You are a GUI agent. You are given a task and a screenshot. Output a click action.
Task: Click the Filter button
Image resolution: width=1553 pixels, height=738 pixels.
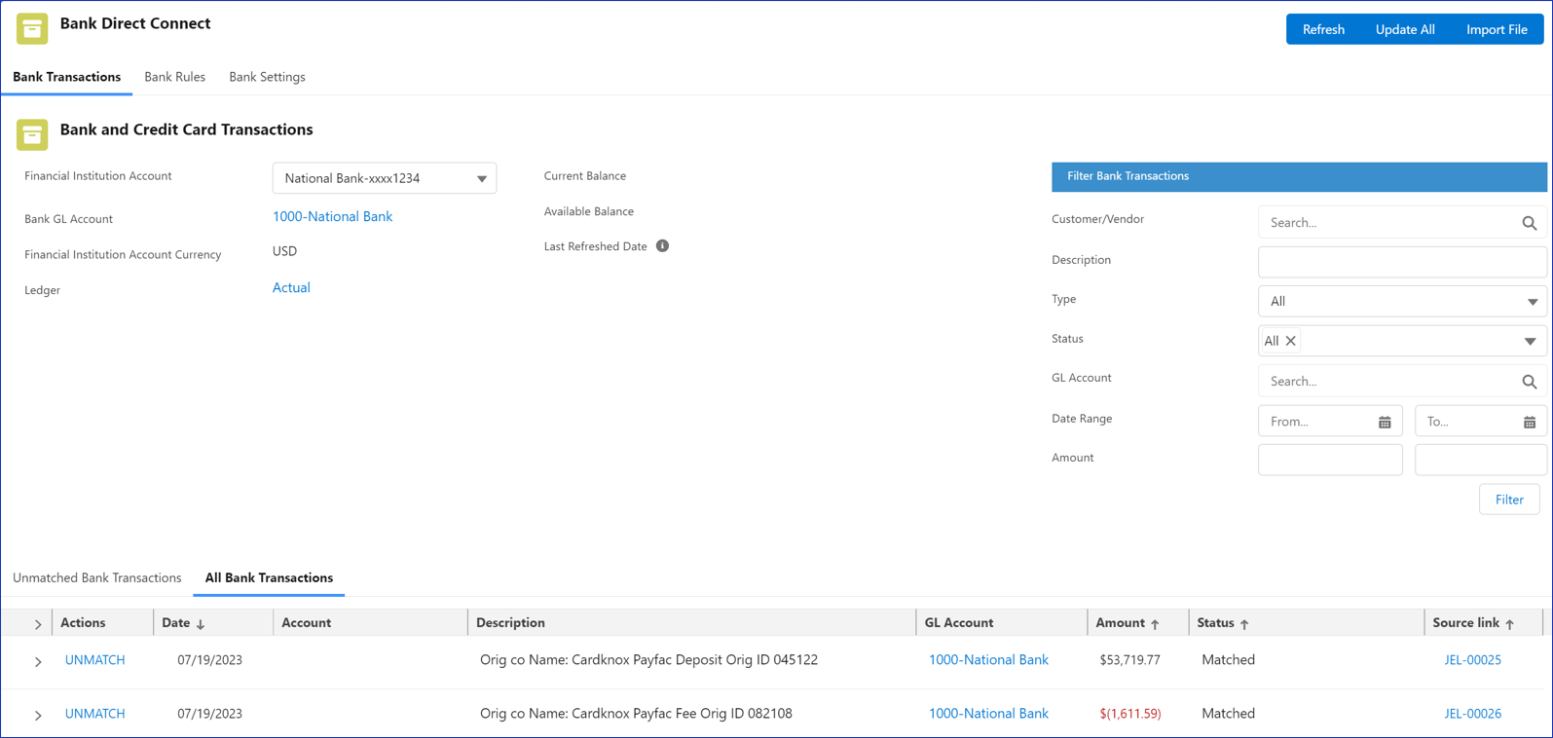pyautogui.click(x=1509, y=500)
